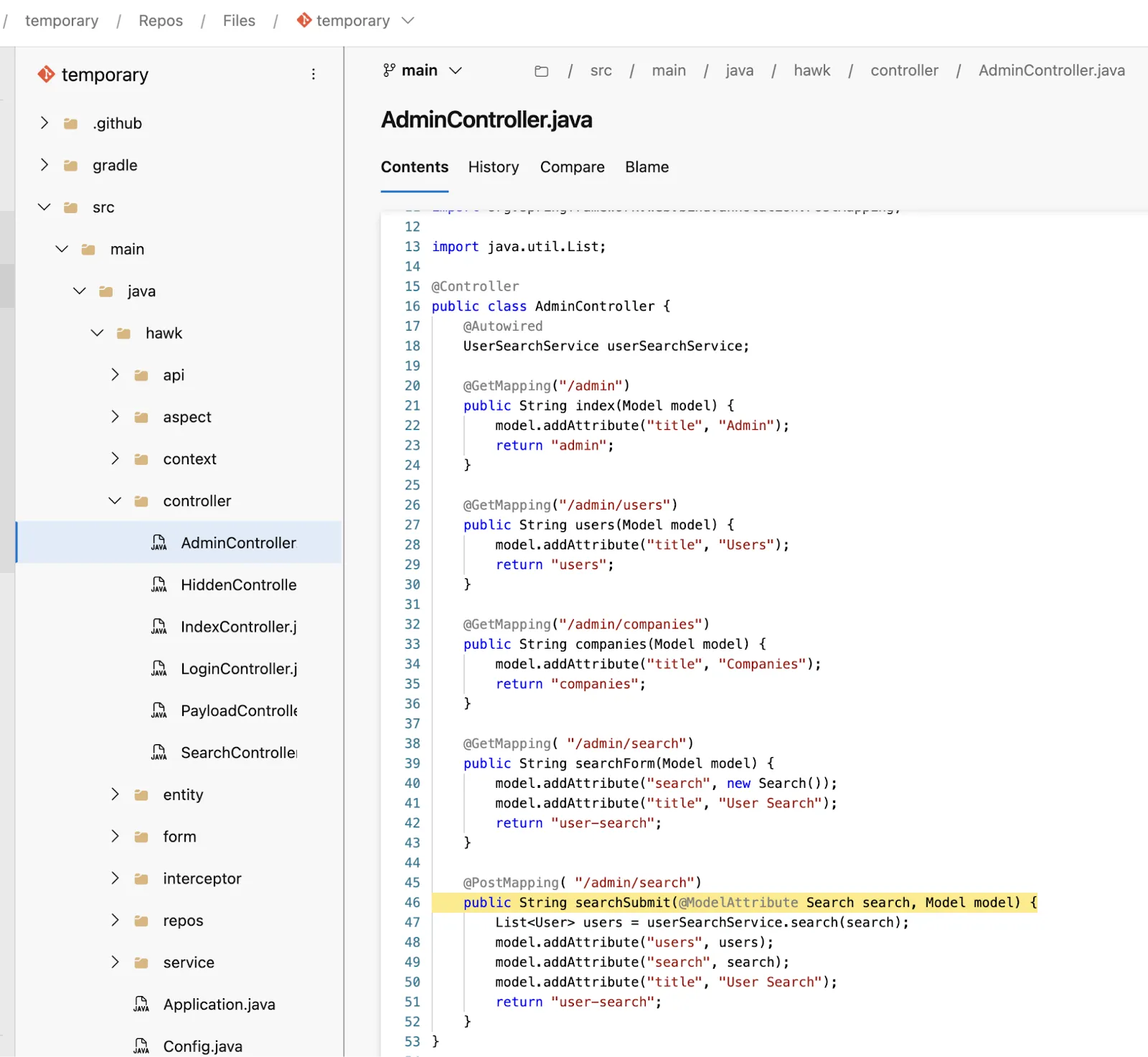Screen dimensions: 1148x1057
Task: Click the interceptor folder icon
Action: (141, 879)
